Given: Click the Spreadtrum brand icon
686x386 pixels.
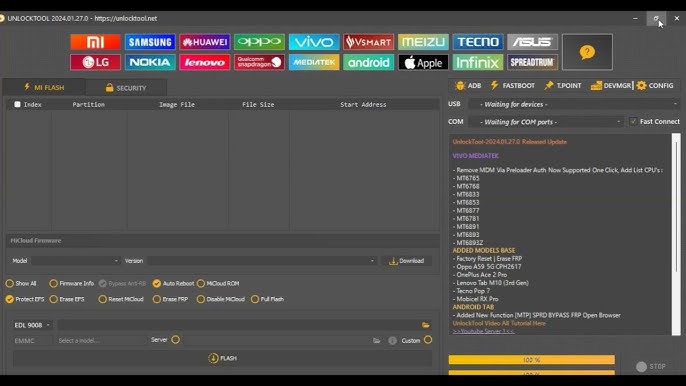Looking at the screenshot, I should (532, 62).
